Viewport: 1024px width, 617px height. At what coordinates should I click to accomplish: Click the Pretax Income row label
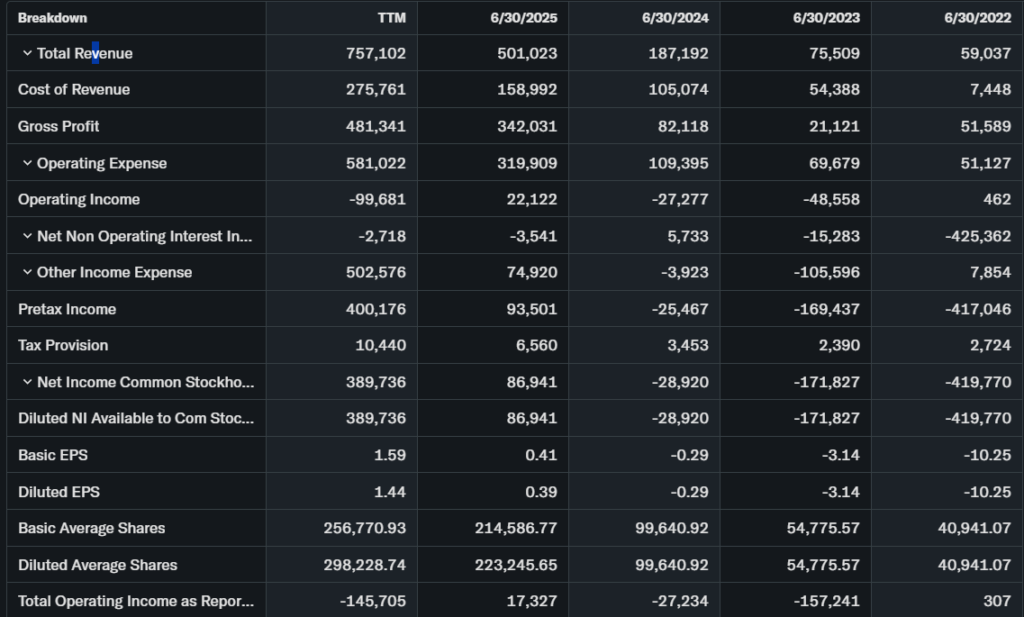[67, 309]
